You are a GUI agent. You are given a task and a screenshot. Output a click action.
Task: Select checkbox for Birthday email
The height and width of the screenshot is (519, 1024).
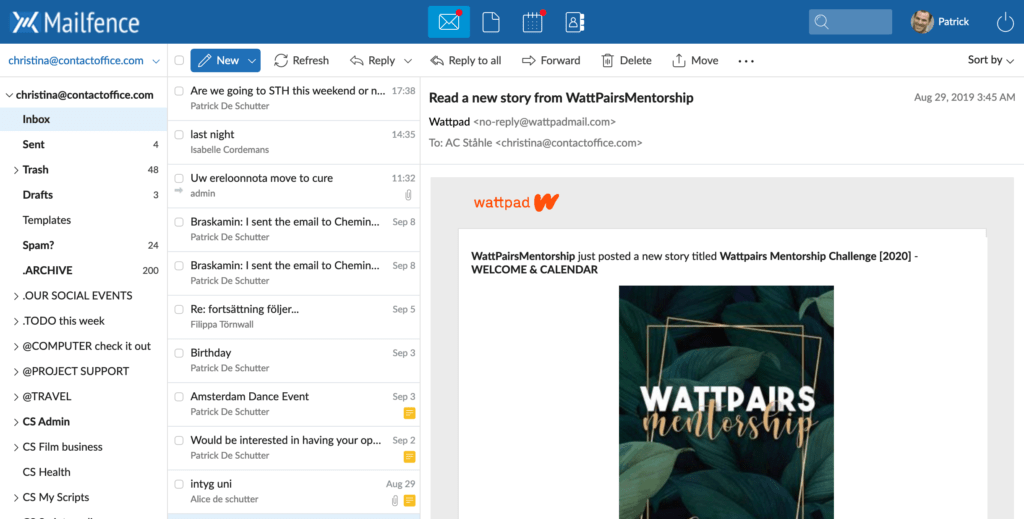[179, 353]
